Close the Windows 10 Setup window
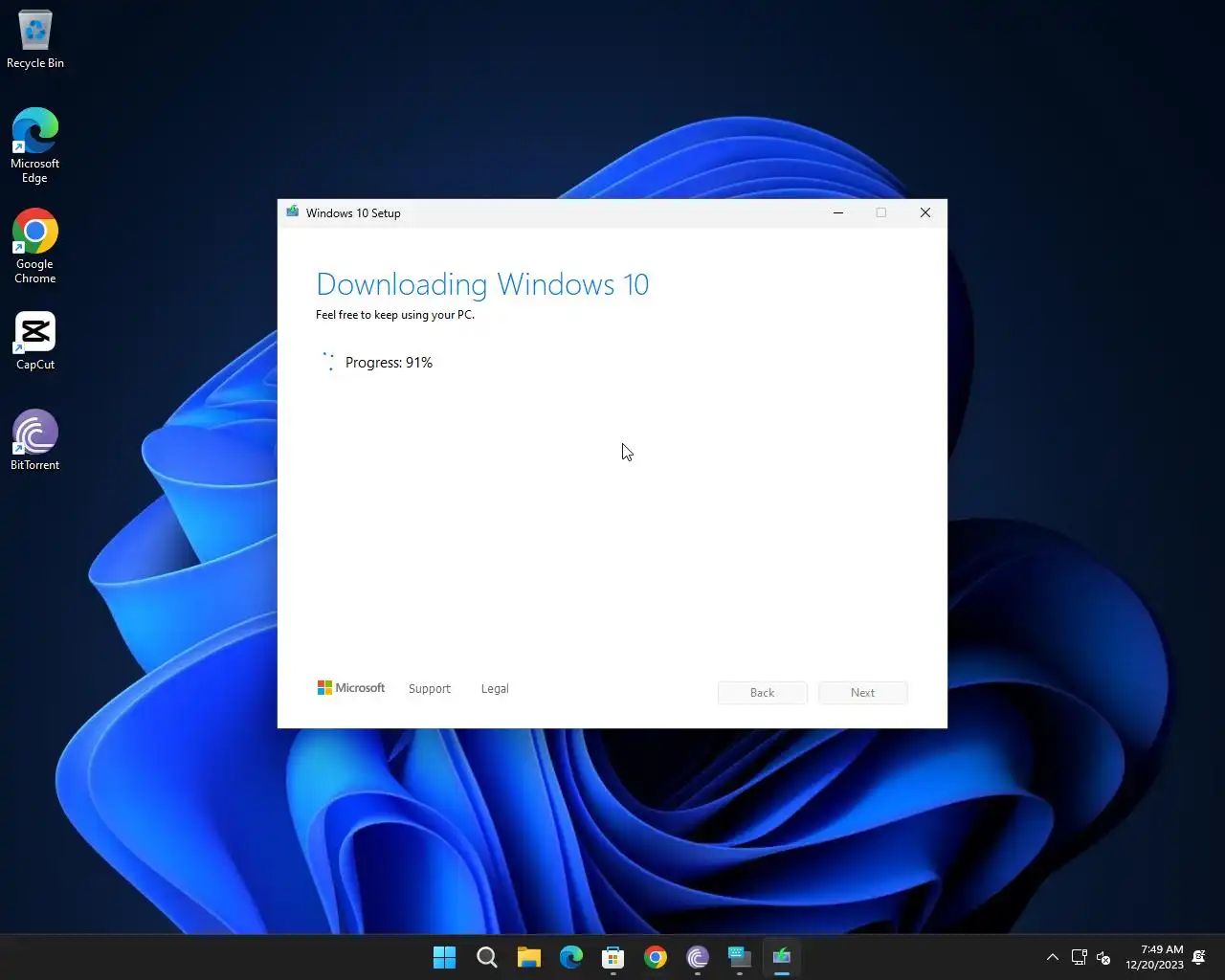1225x980 pixels. click(925, 212)
